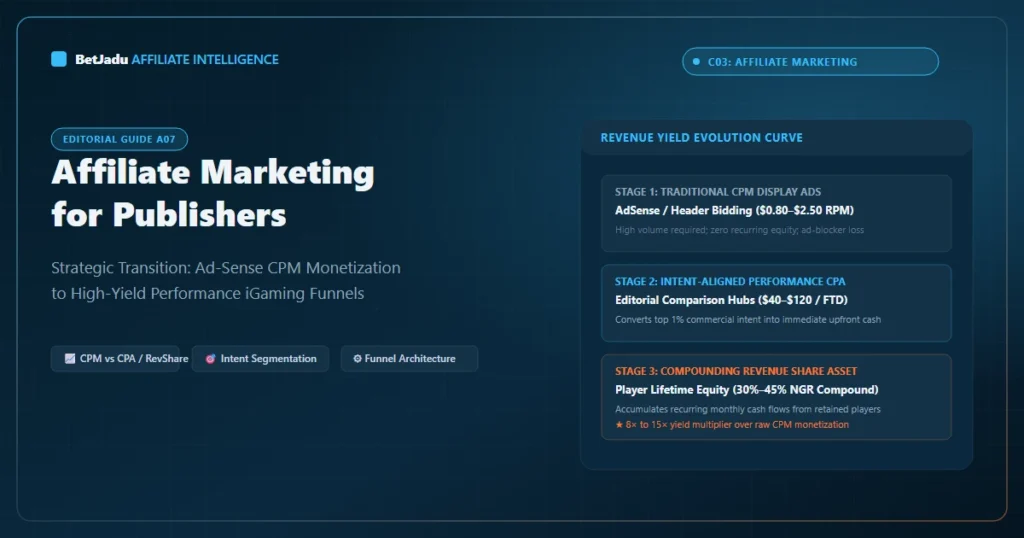
Task: Click Editorial Comparison Hubs FTD line
Action: (731, 300)
